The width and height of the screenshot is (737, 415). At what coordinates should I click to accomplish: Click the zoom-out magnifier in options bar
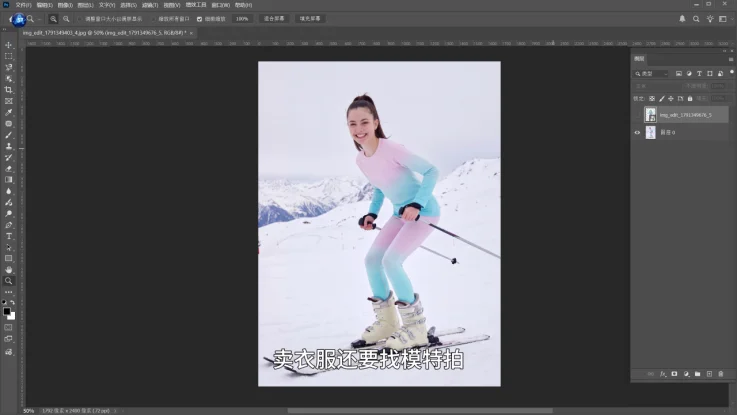click(x=66, y=19)
